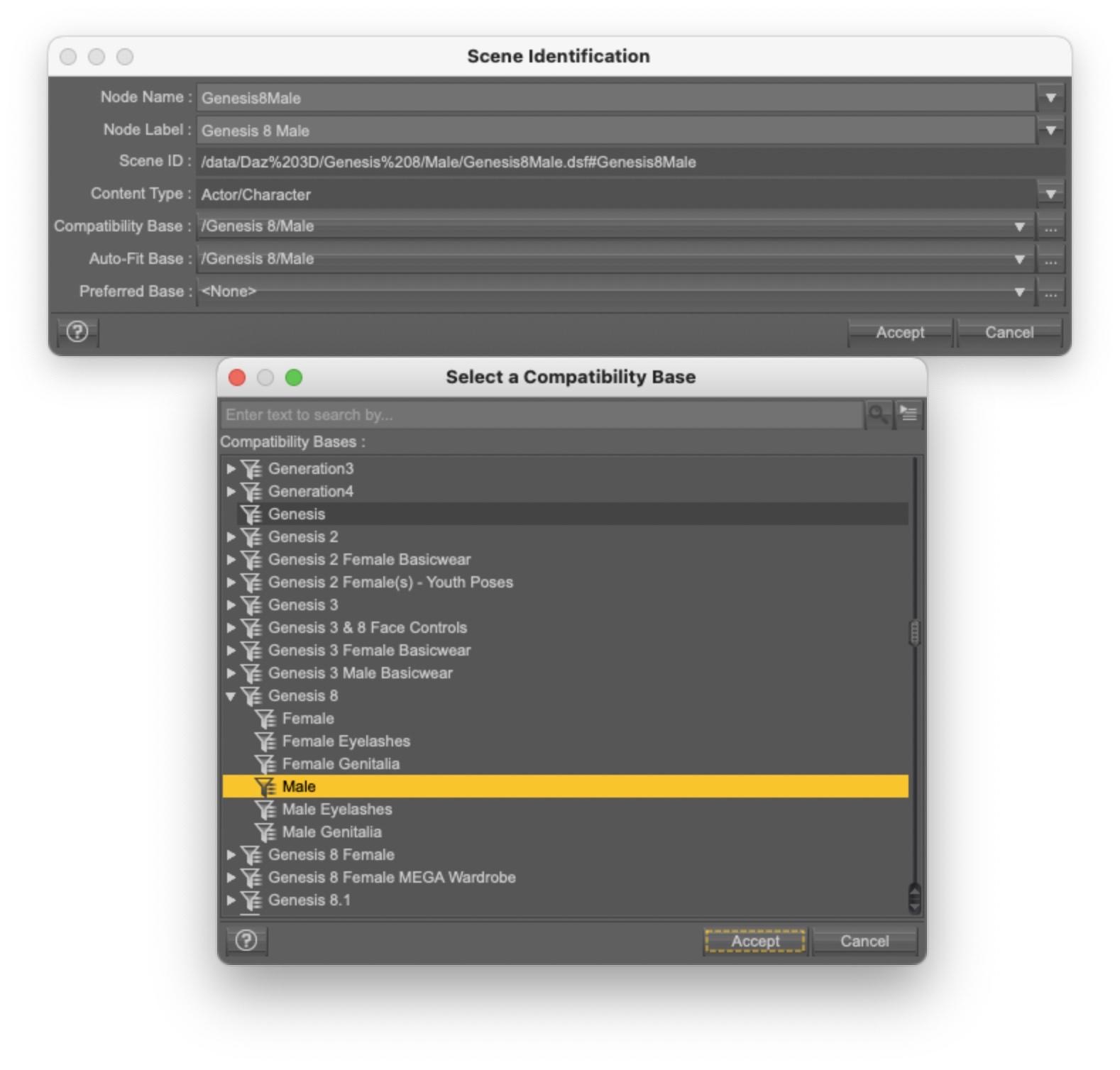Viewport: 1120px width, 1070px height.
Task: Click Accept in the Scene Identification dialog
Action: [x=900, y=333]
